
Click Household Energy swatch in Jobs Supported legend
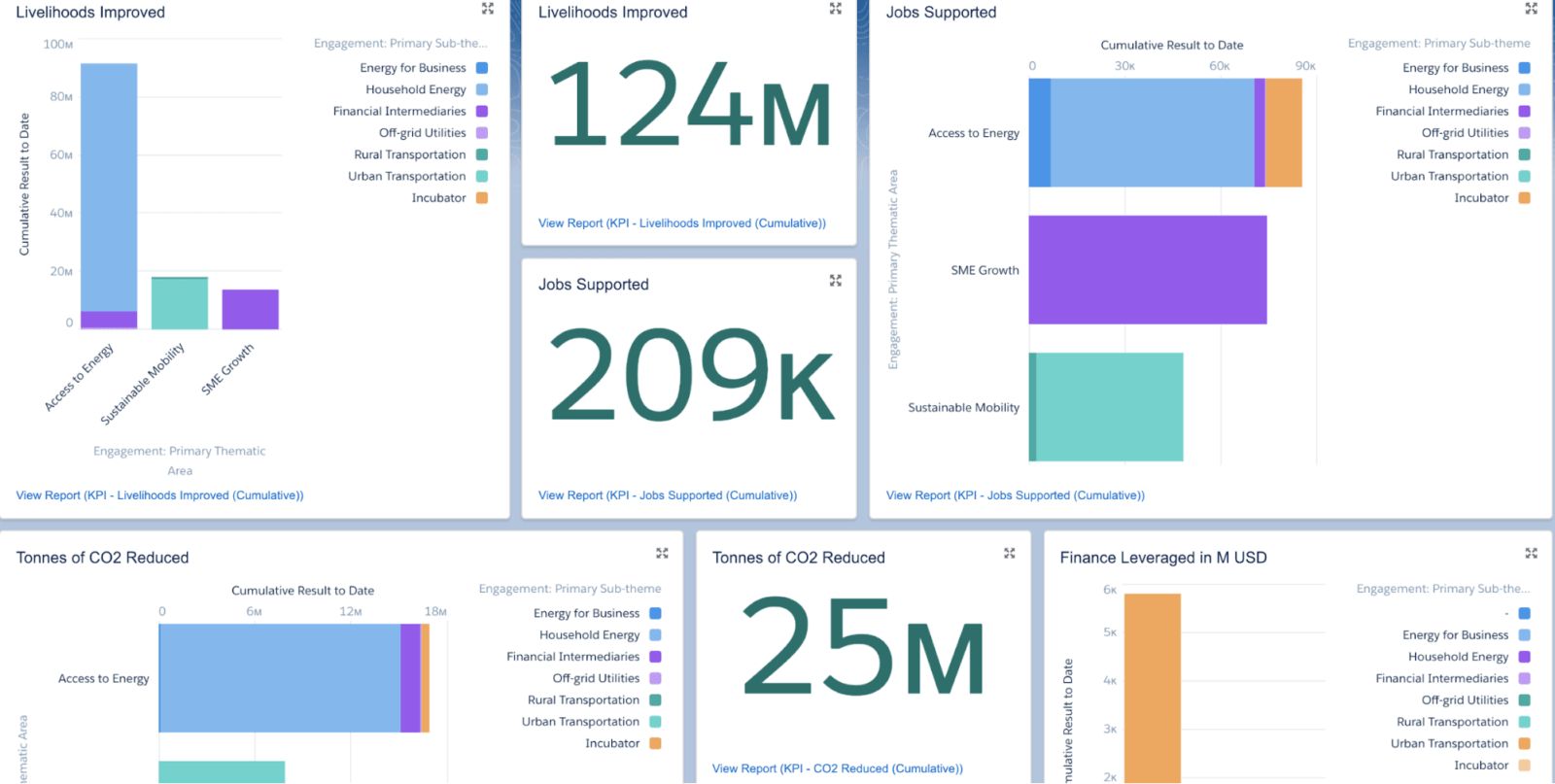[1524, 89]
